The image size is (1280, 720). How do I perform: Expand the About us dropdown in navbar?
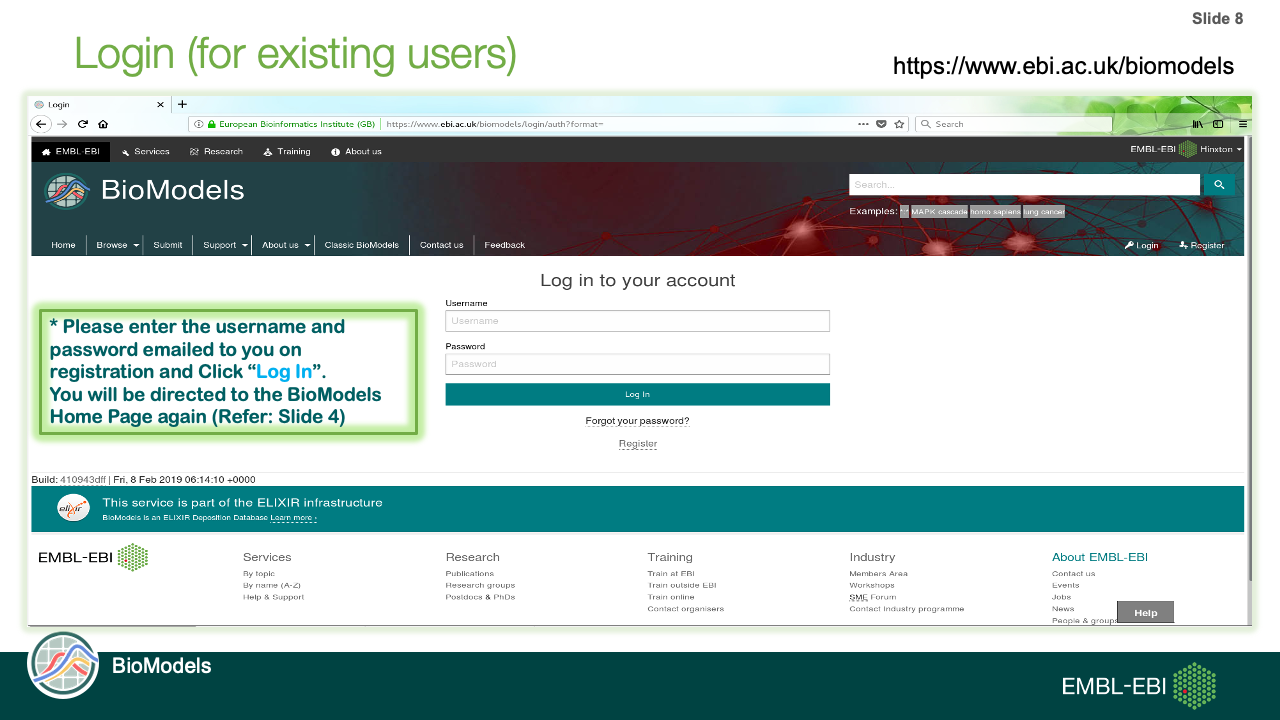tap(286, 245)
